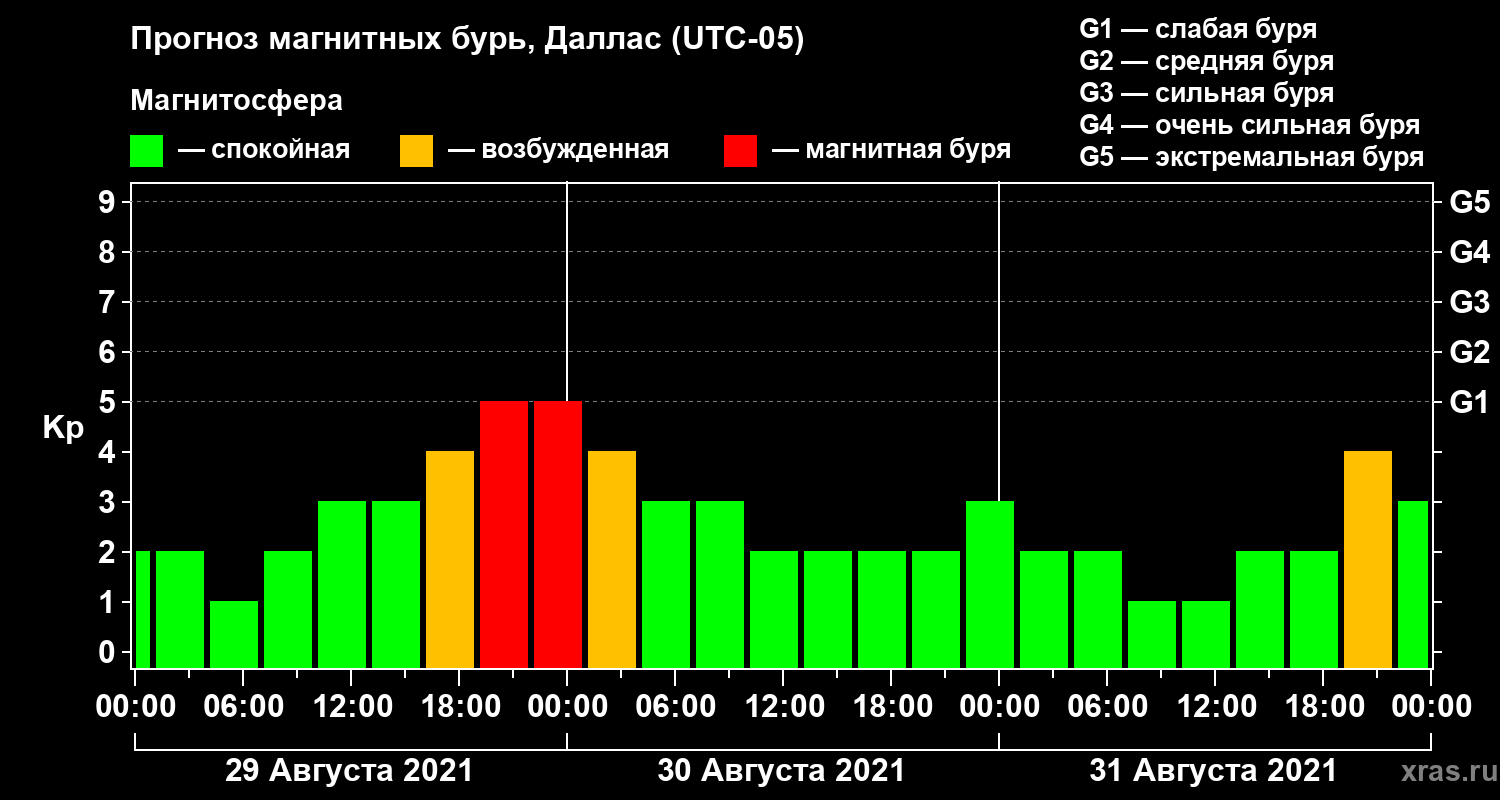Click the «— магнитная буря» legend label

891,150
